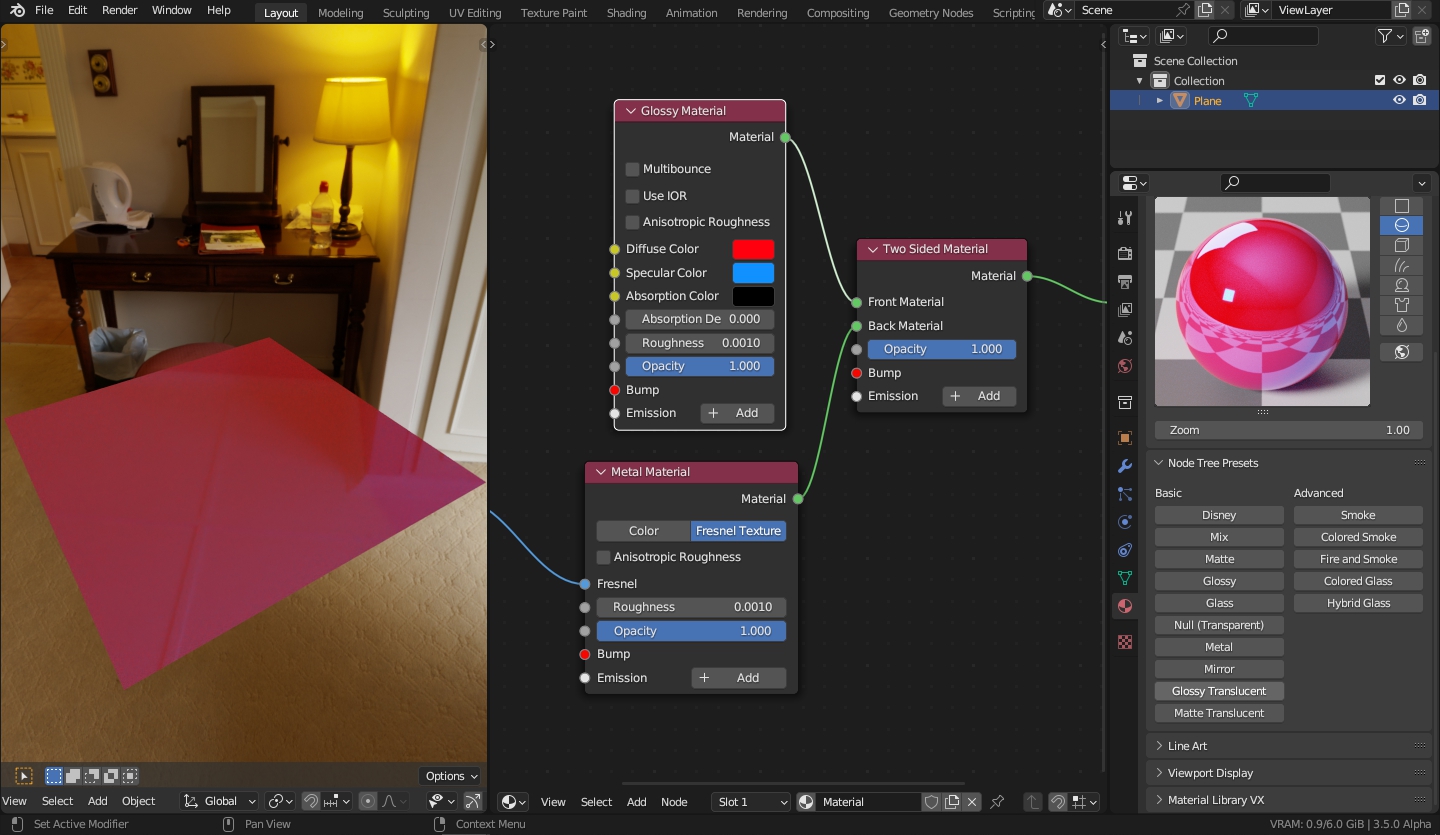Open the Texture properties tab

(1125, 642)
